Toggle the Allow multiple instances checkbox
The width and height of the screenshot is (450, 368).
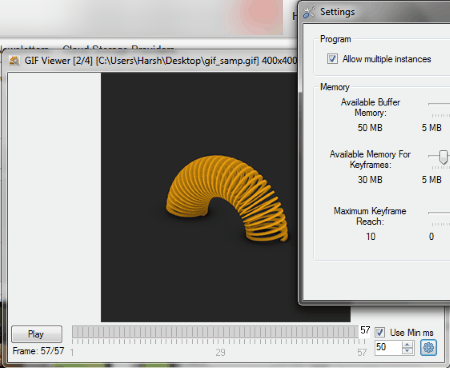332,59
